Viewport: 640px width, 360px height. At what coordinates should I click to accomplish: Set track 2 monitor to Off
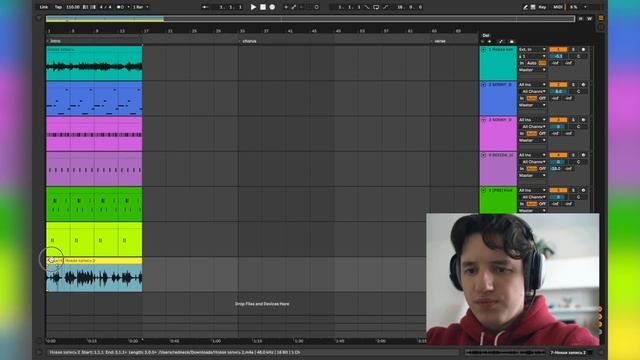coord(542,98)
